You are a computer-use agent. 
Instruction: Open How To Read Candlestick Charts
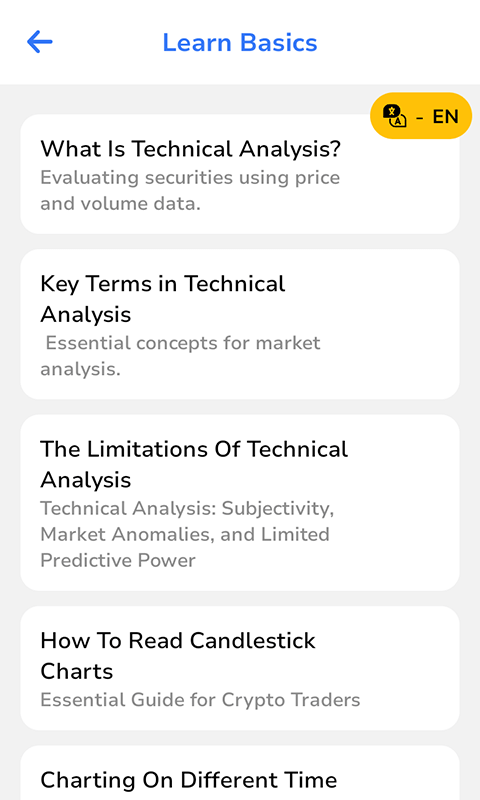coord(240,668)
